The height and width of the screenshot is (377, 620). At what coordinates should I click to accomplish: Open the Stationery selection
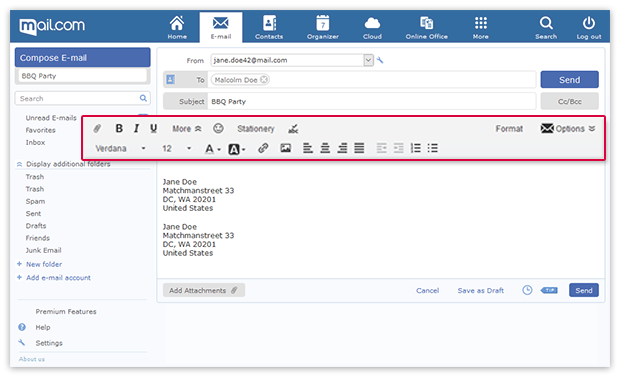(255, 129)
